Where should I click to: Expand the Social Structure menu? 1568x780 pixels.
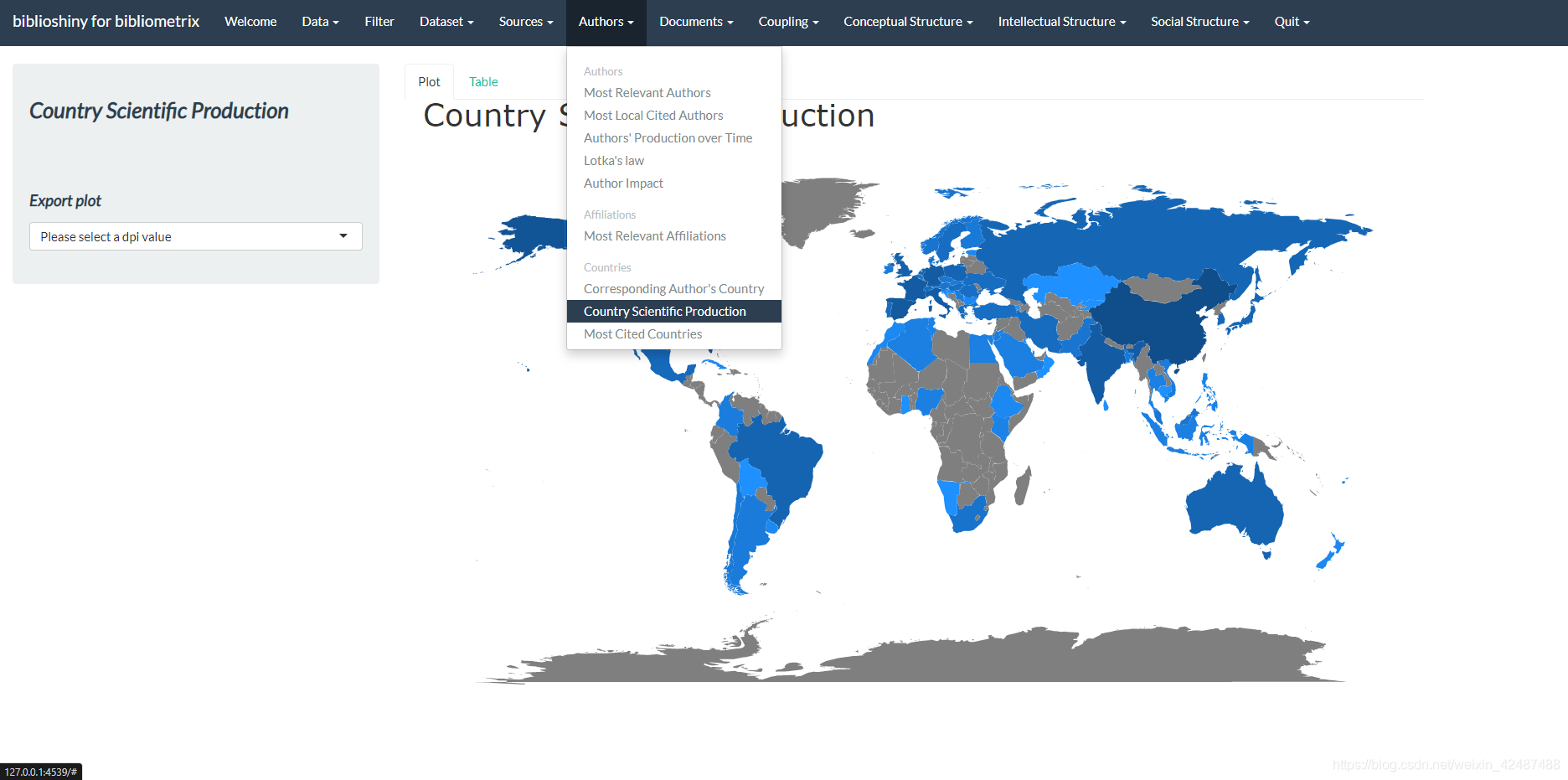(1200, 22)
